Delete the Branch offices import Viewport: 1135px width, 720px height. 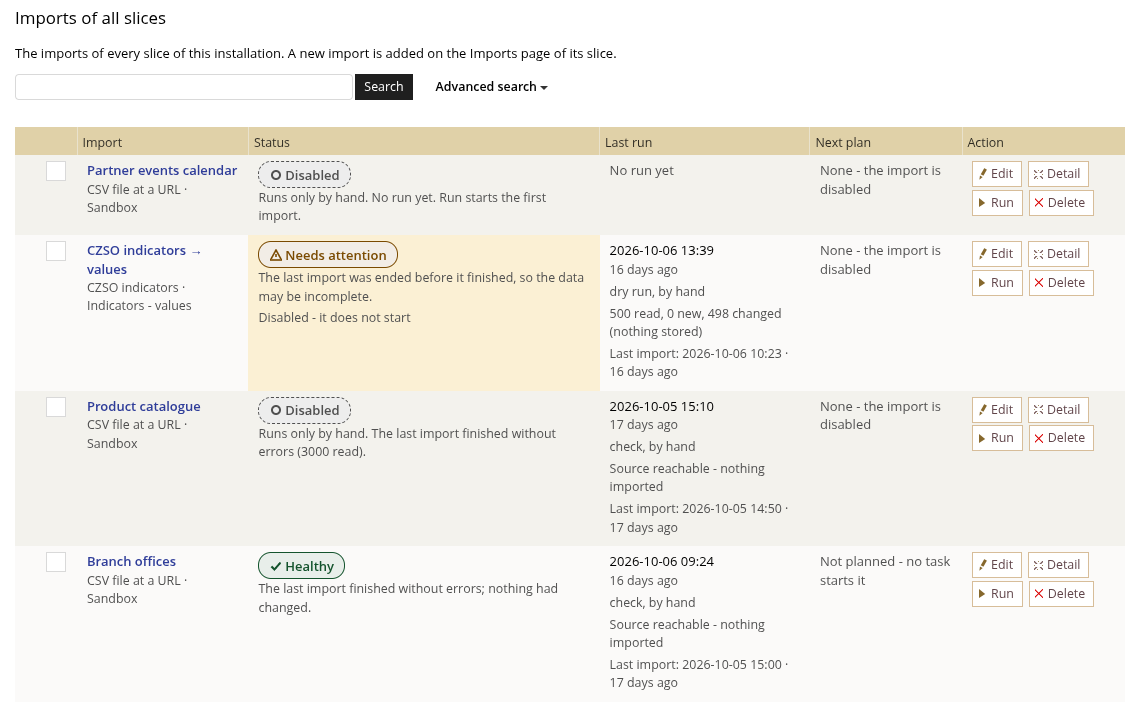[x=1060, y=594]
